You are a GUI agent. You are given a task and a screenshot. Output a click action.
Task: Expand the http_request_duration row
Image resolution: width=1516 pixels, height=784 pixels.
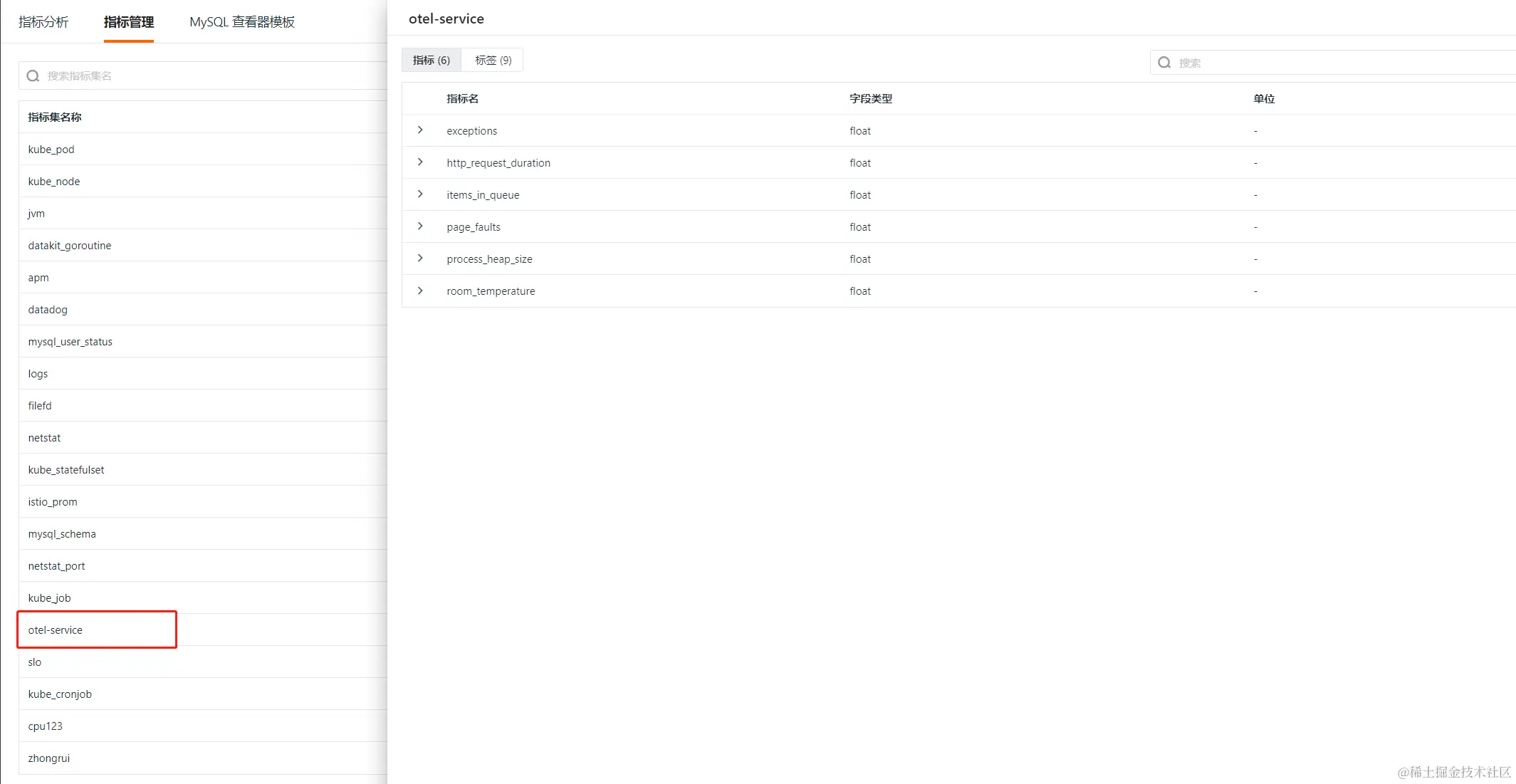420,162
